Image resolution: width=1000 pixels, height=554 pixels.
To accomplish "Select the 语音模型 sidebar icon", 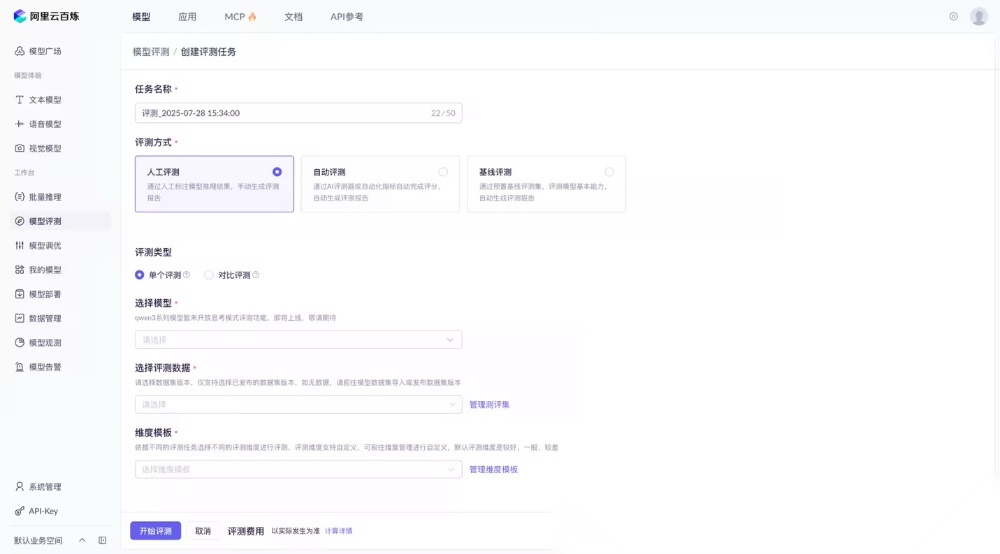I will coord(20,124).
